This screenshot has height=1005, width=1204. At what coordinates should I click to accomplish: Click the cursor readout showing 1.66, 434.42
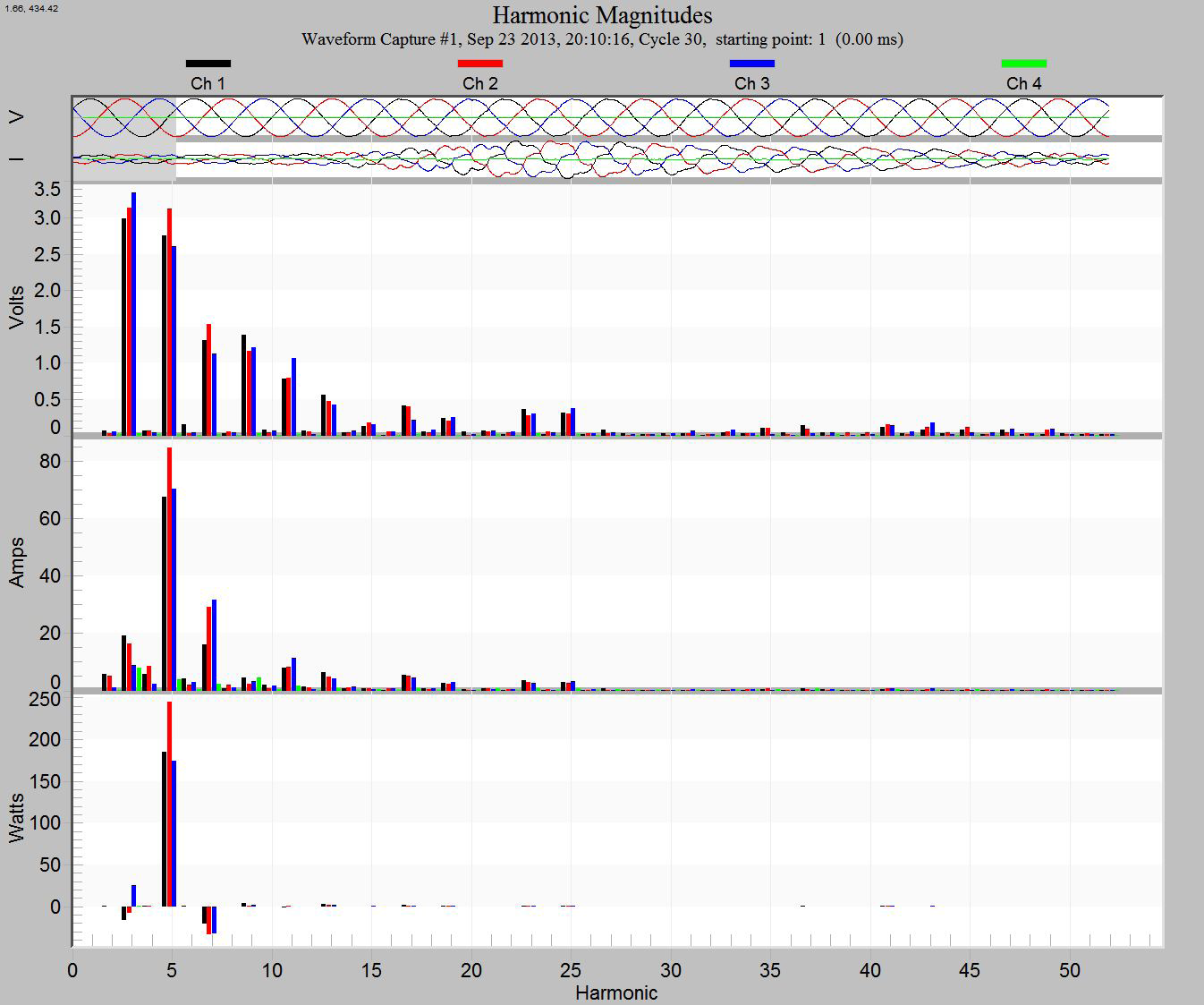(x=30, y=7)
